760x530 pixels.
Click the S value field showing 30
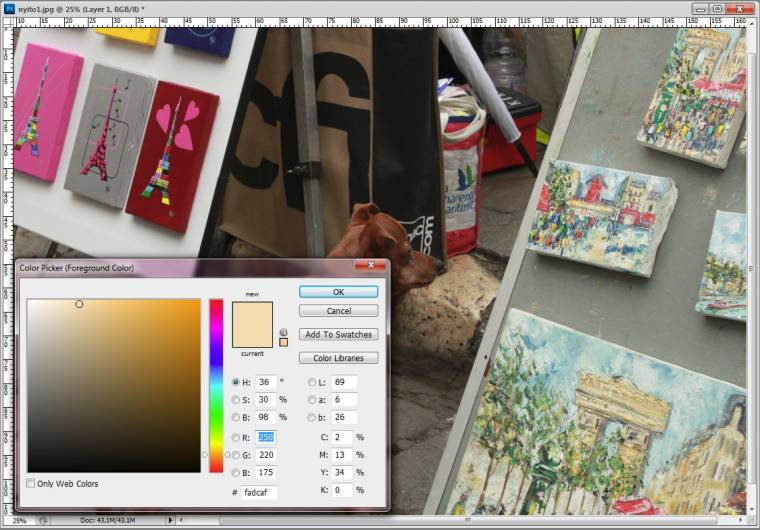266,400
